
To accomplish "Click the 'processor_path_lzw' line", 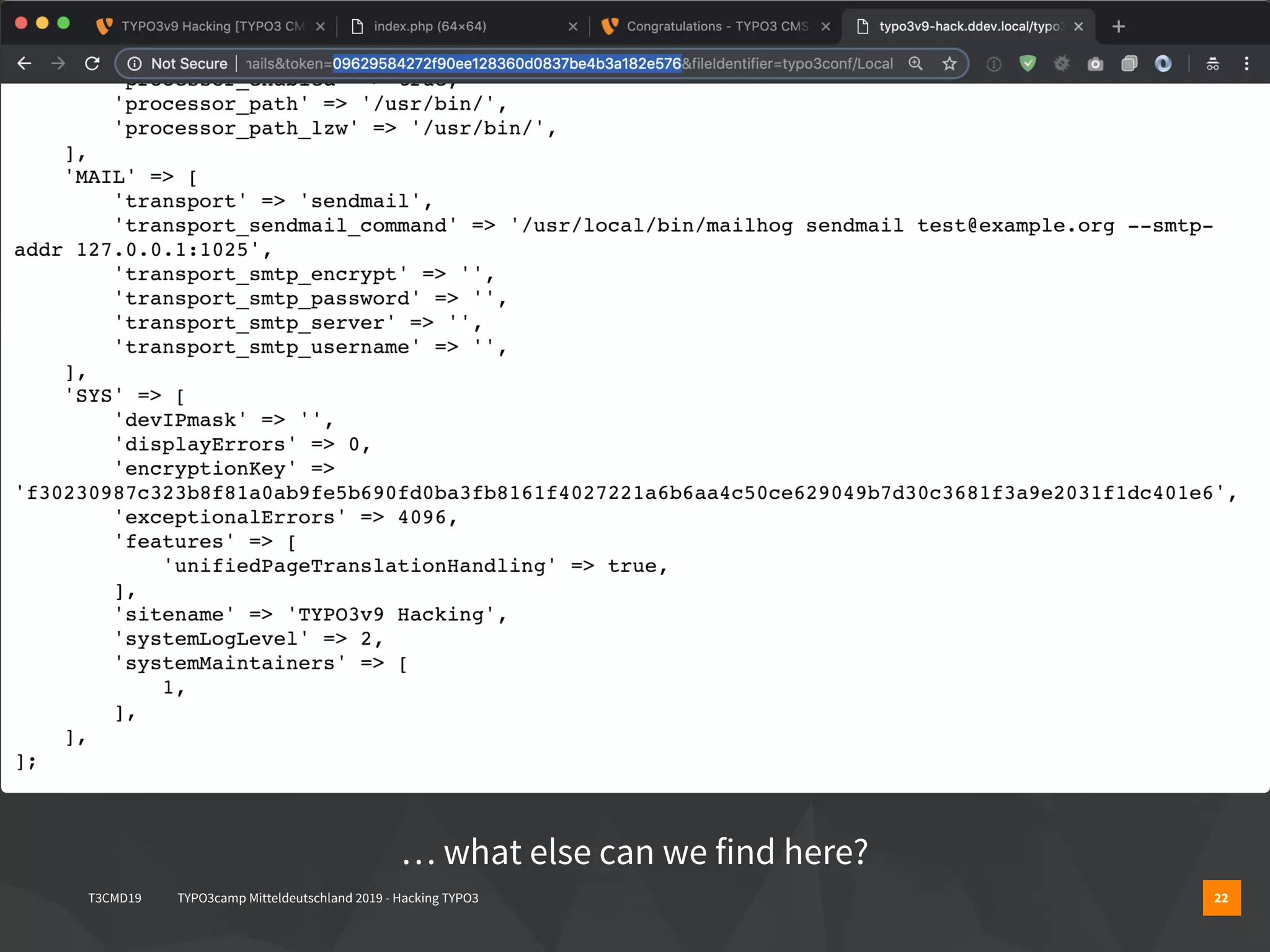I will point(335,128).
